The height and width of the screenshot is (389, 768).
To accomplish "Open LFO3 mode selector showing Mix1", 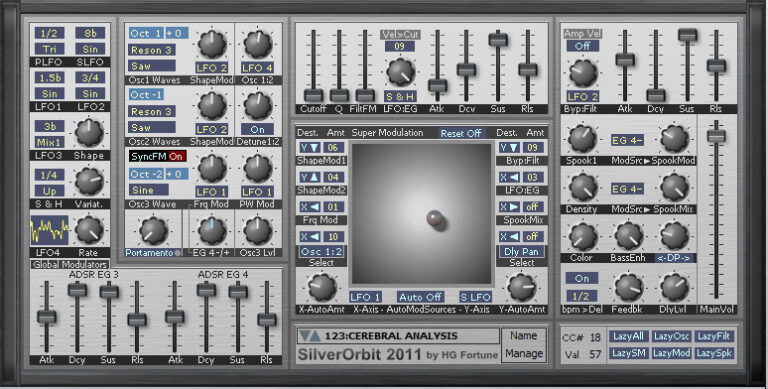I will point(49,143).
